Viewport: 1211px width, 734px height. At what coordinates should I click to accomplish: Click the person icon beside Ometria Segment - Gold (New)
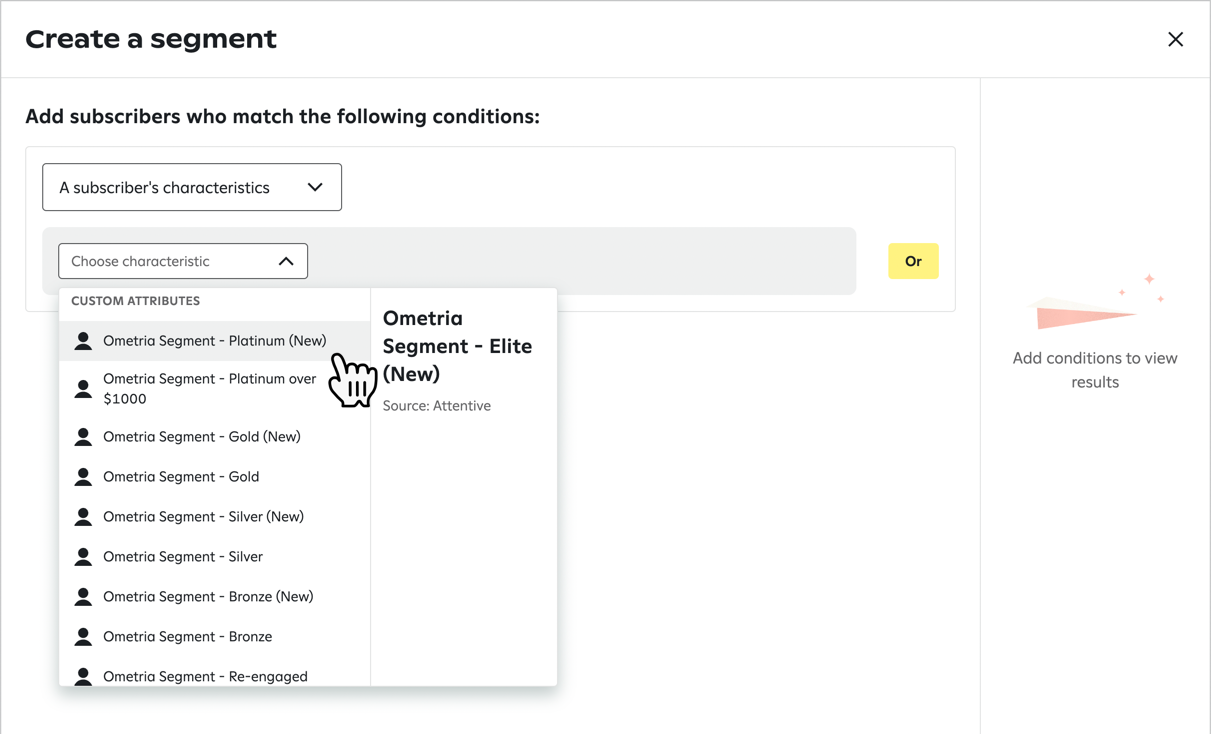84,436
